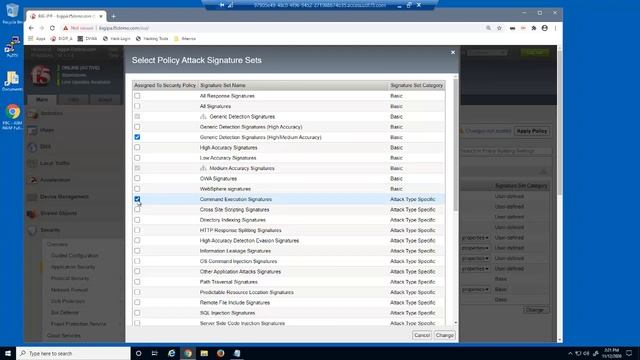This screenshot has width=640, height=360.
Task: Open notification center icon
Action: click(x=629, y=353)
